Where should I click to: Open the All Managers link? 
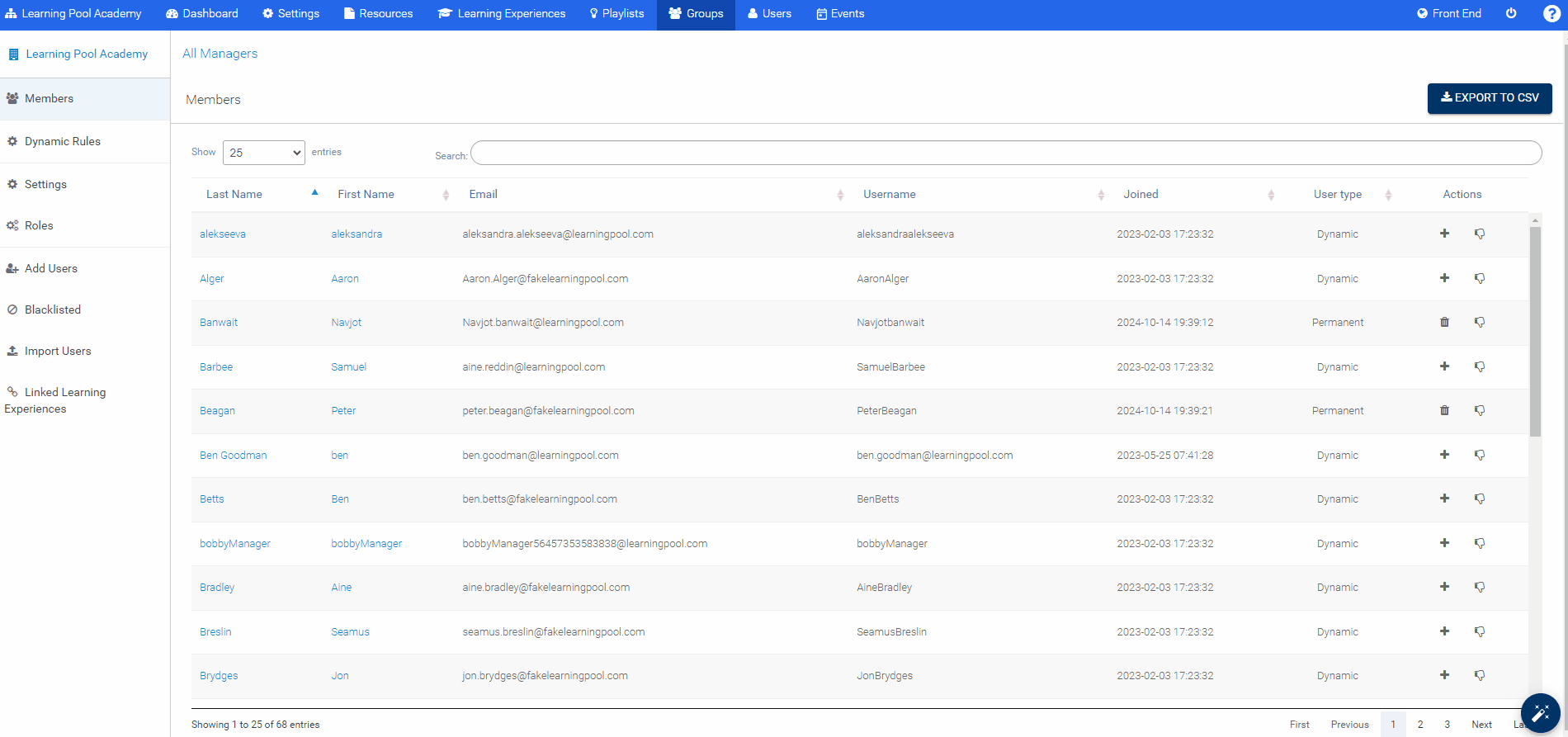tap(220, 54)
